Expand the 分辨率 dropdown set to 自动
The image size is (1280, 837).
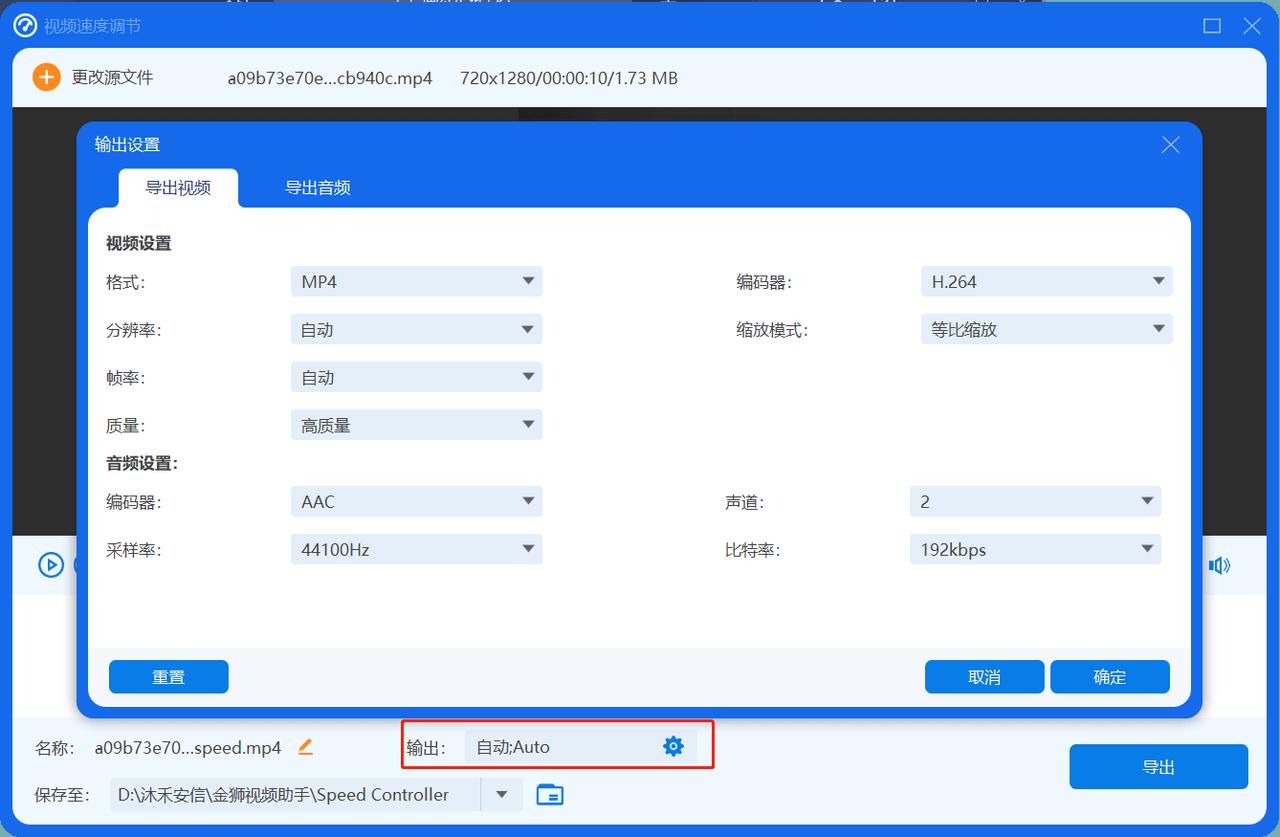416,329
